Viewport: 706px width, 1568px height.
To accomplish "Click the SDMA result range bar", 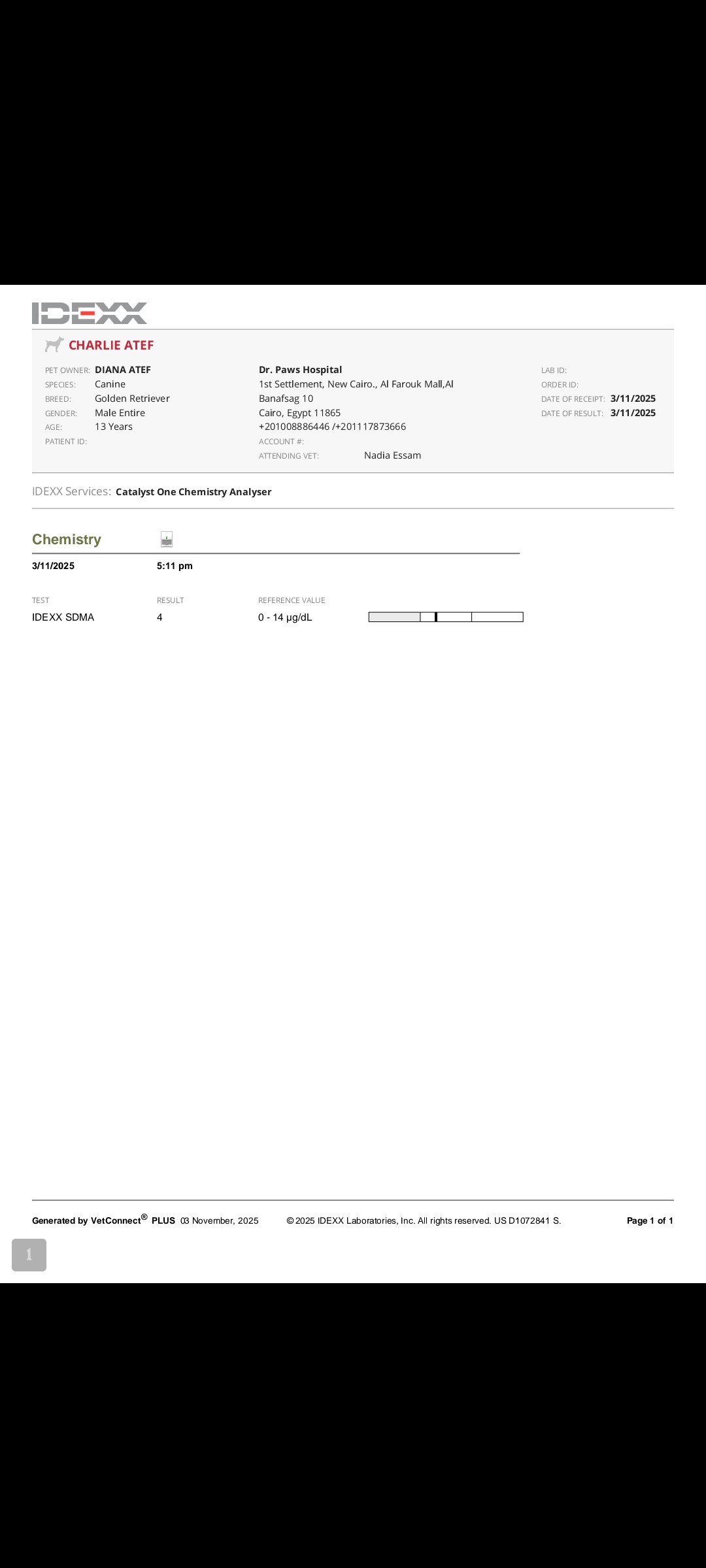I will pos(446,617).
